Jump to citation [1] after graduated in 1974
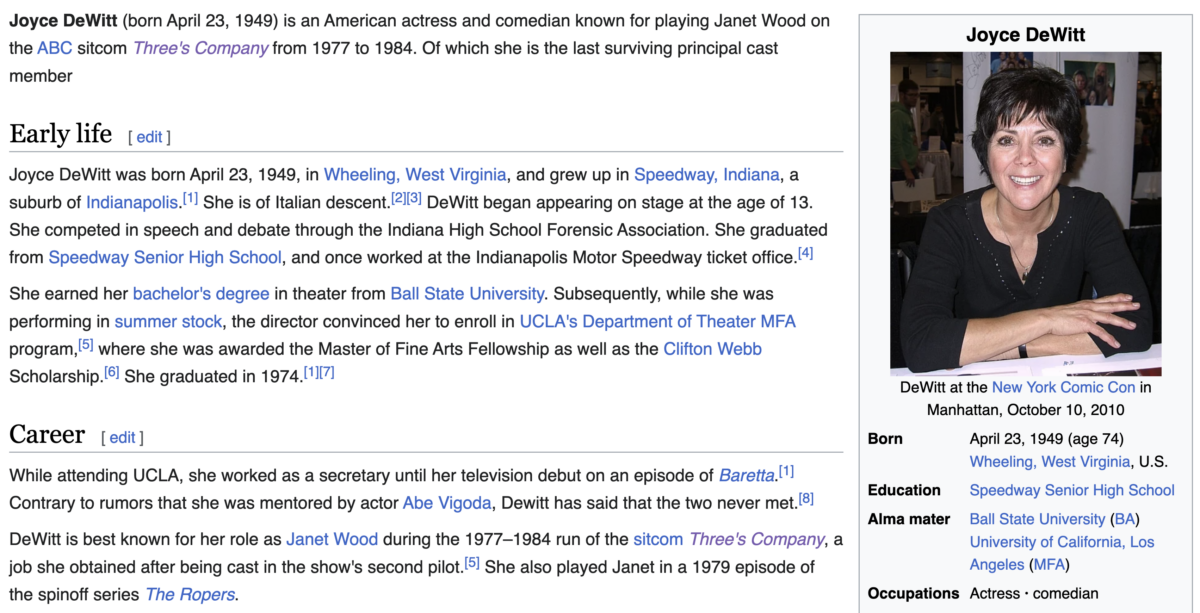This screenshot has height=613, width=1200. [x=311, y=372]
